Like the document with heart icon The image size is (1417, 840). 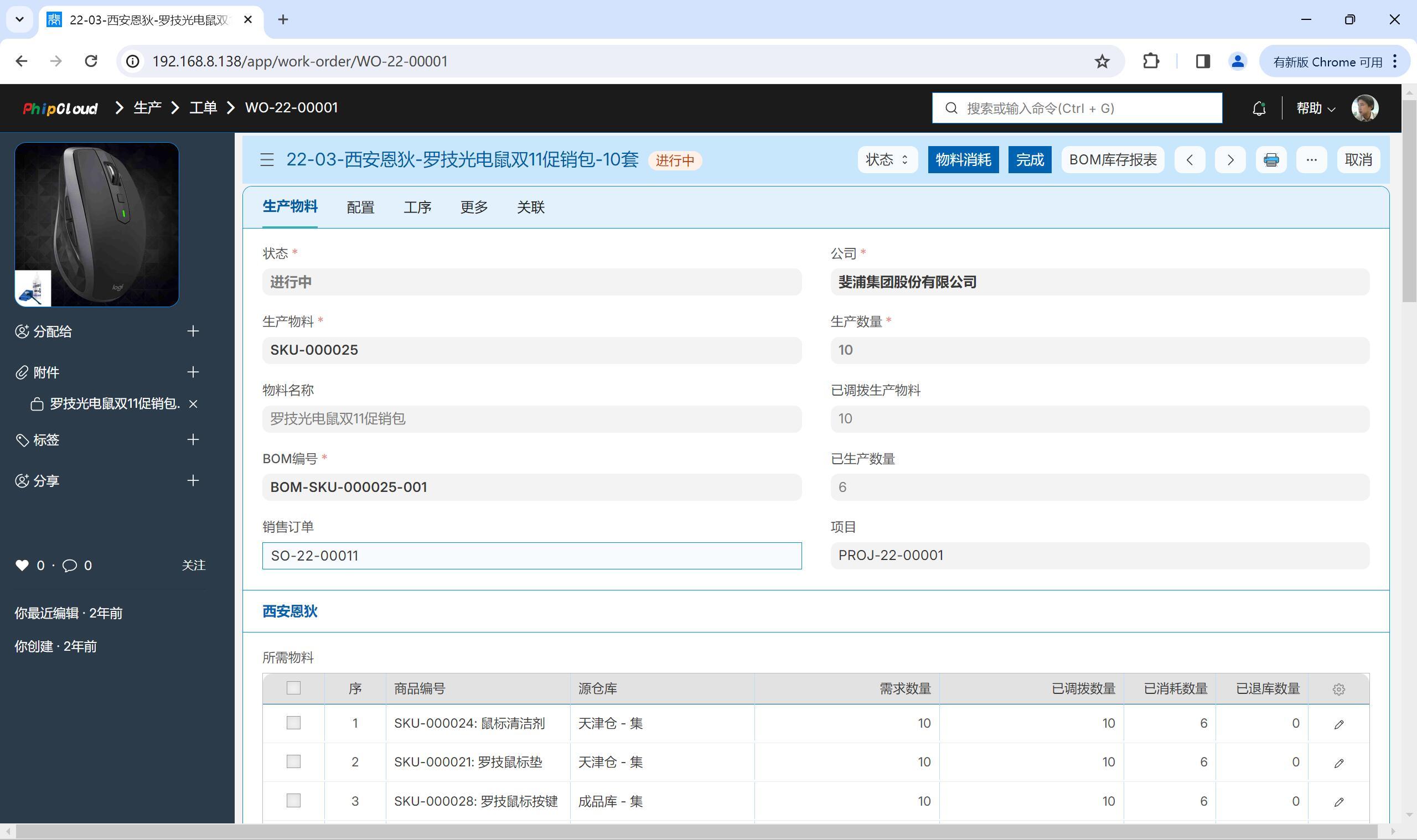[22, 565]
